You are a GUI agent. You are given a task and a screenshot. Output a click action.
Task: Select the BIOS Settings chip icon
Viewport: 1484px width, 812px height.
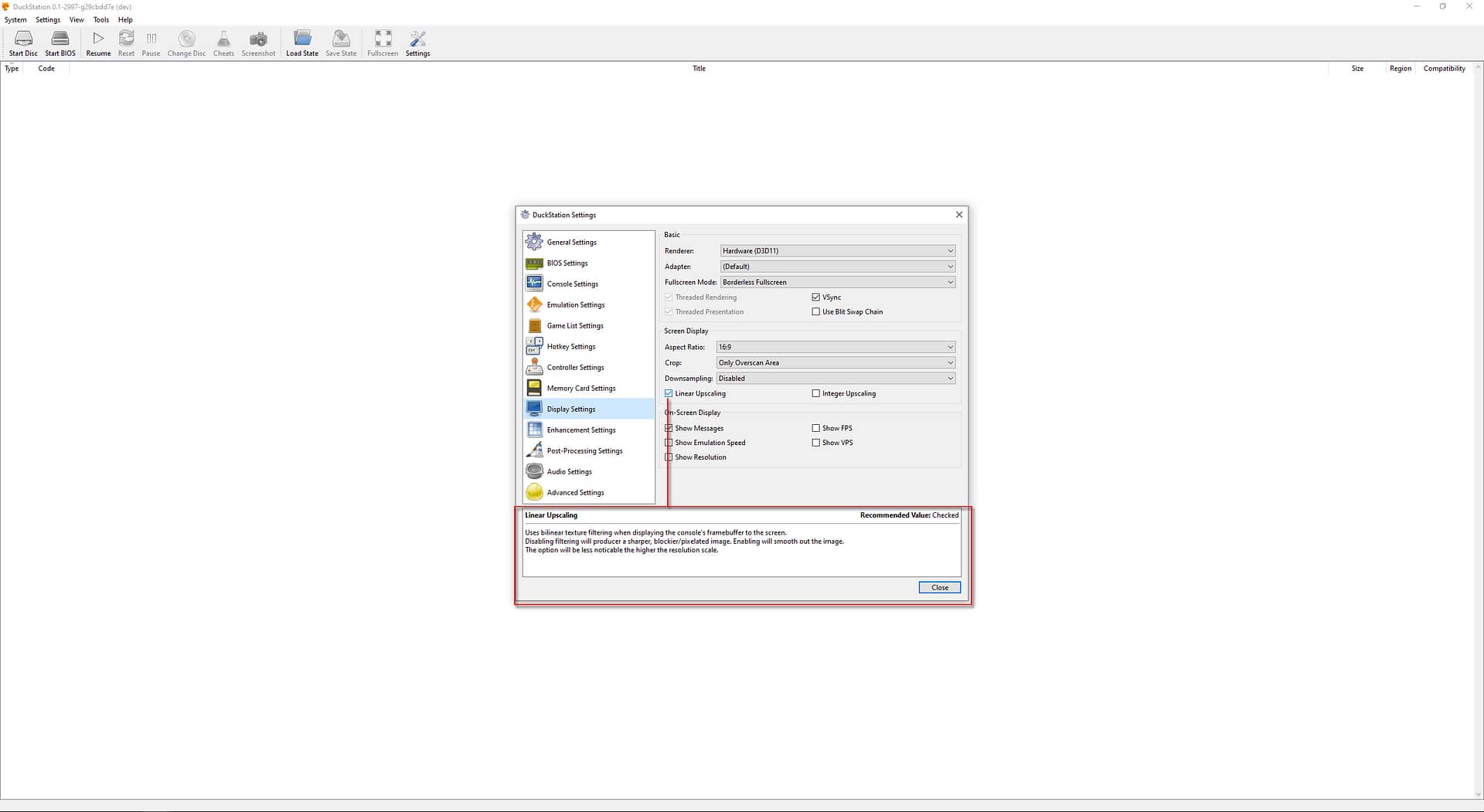[x=534, y=263]
